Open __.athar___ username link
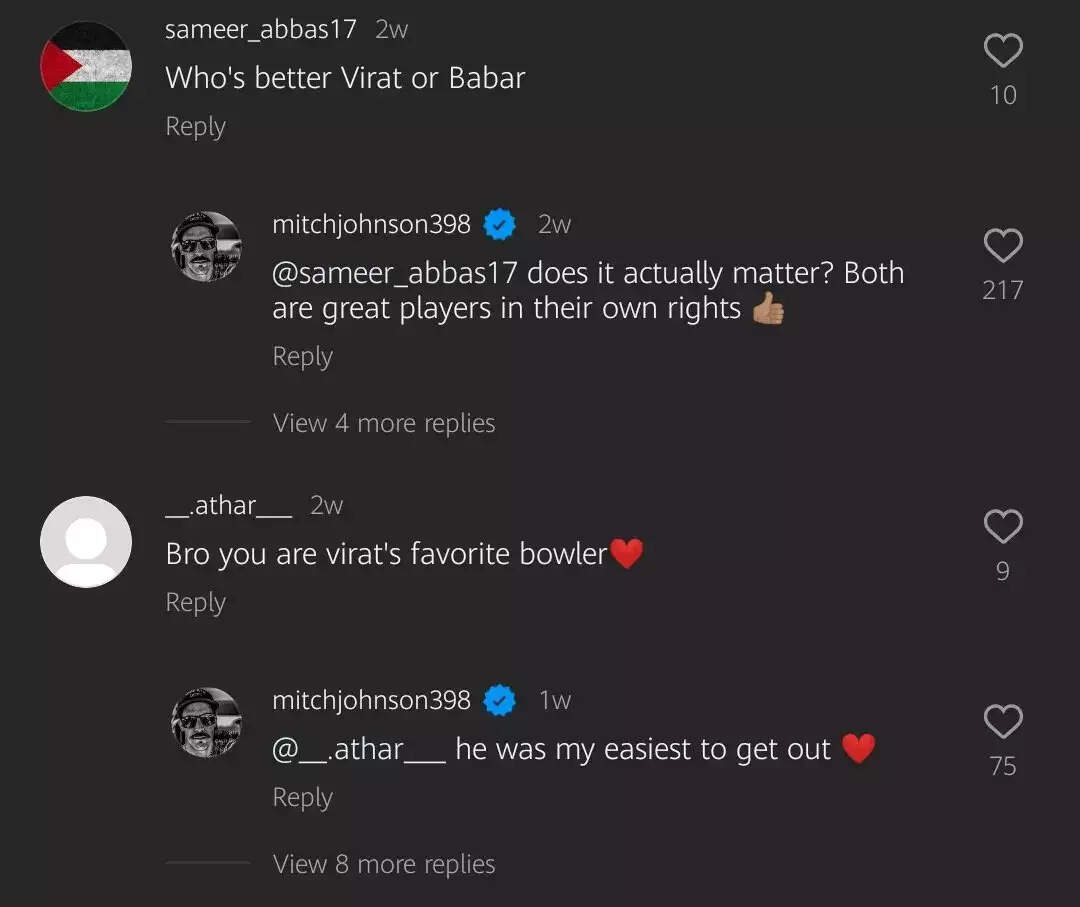 [228, 505]
